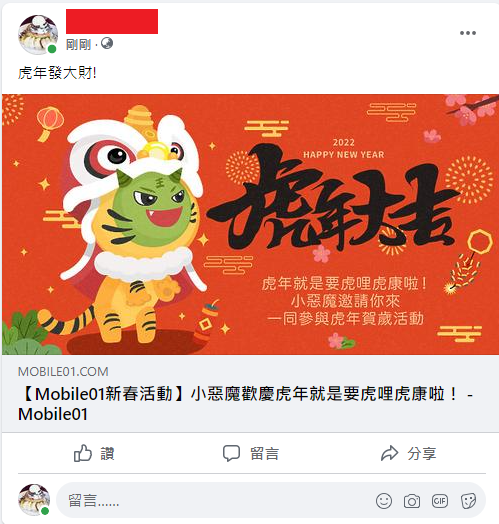Open comments via 留言 button text
The width and height of the screenshot is (499, 524).
click(264, 454)
